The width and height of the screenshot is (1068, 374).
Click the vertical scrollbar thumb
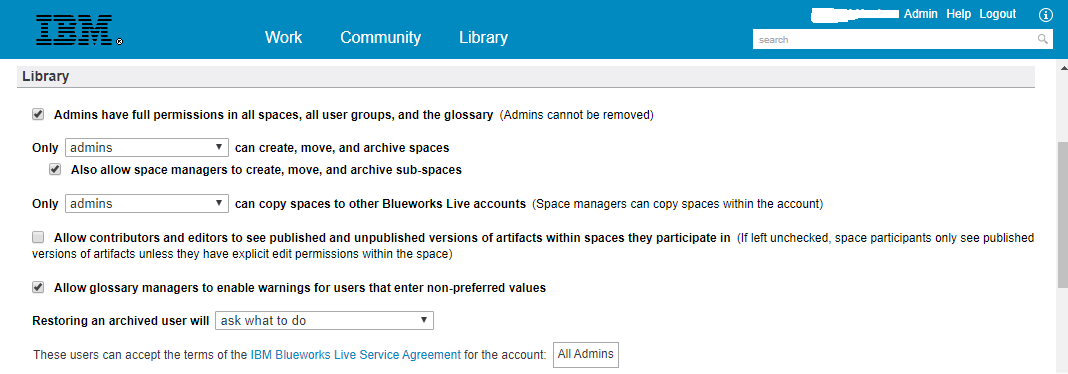pos(1063,215)
